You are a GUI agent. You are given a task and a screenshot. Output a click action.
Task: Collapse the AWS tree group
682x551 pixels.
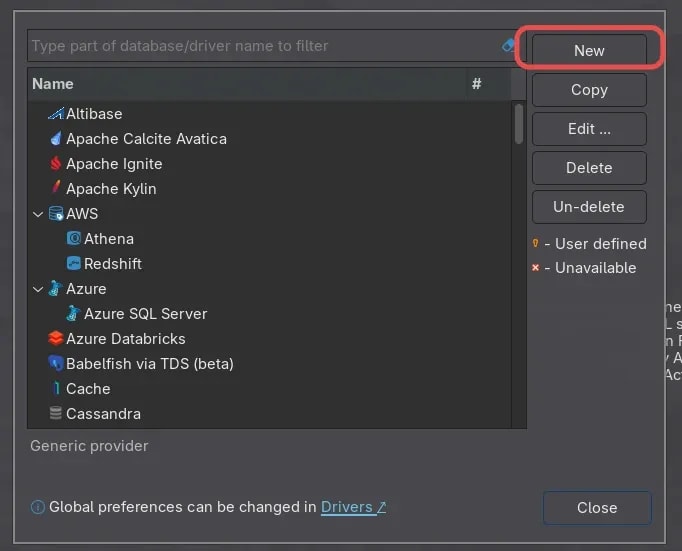[38, 214]
